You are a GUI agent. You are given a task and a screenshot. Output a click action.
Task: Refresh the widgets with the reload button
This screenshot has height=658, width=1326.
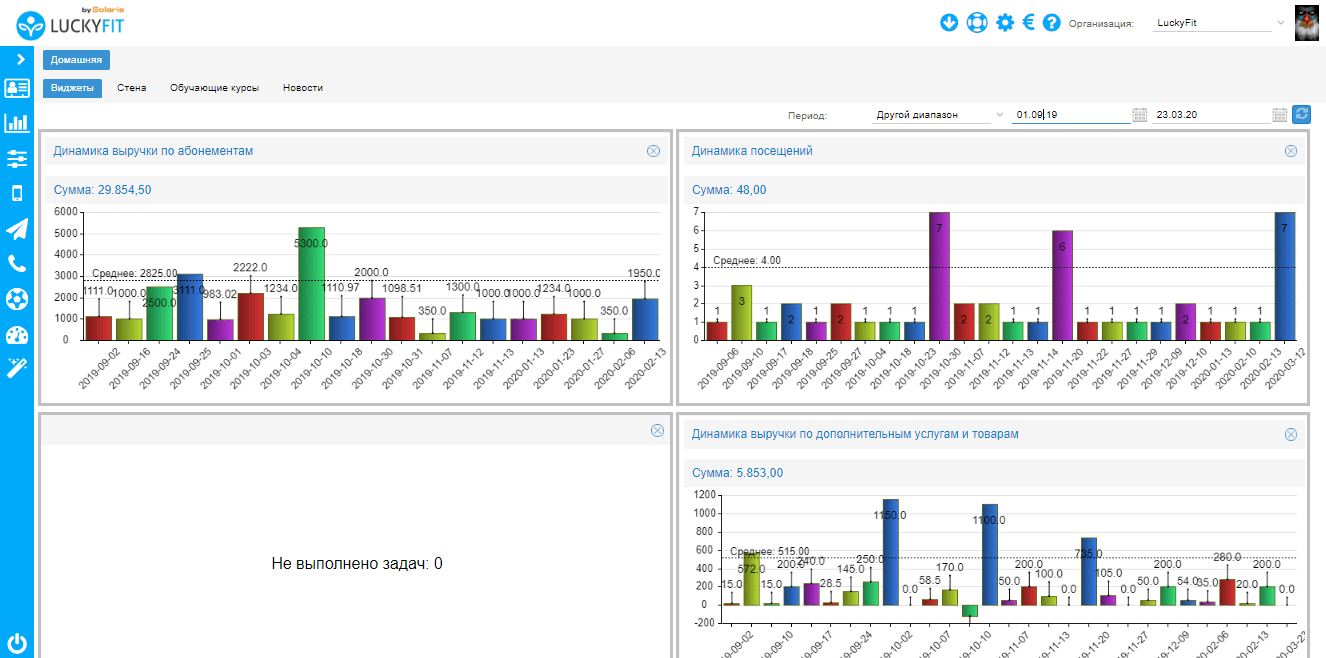coord(1301,115)
